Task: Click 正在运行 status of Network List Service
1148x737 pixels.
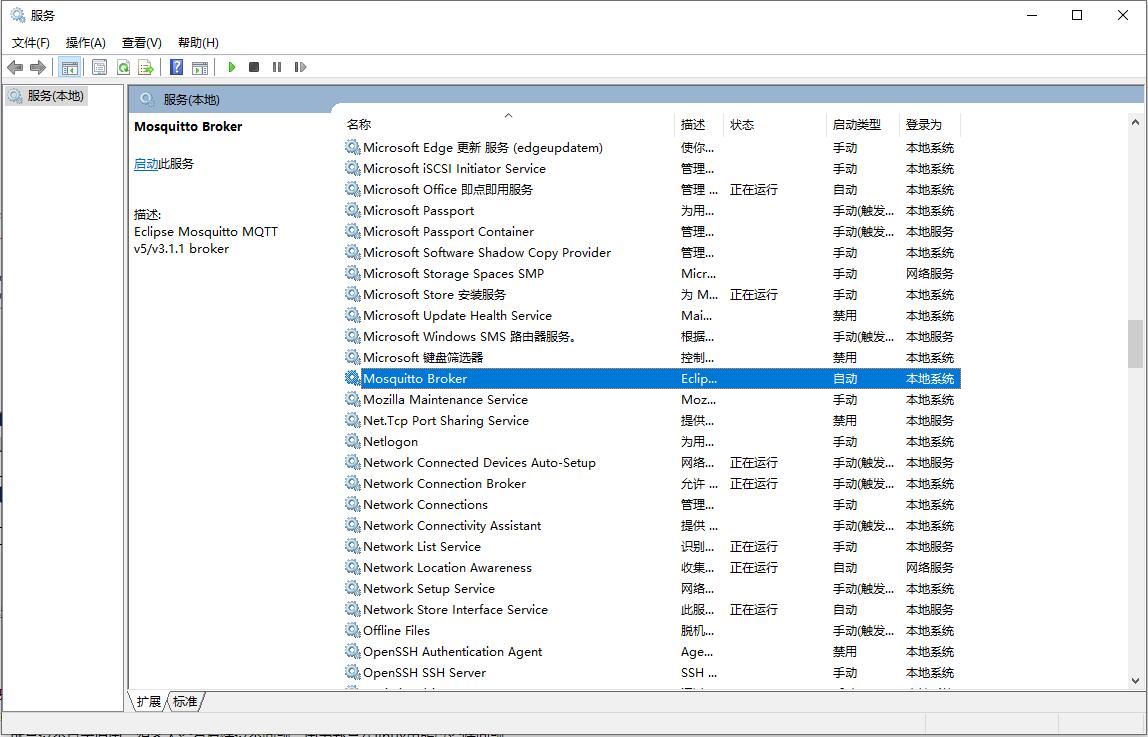Action: [754, 547]
